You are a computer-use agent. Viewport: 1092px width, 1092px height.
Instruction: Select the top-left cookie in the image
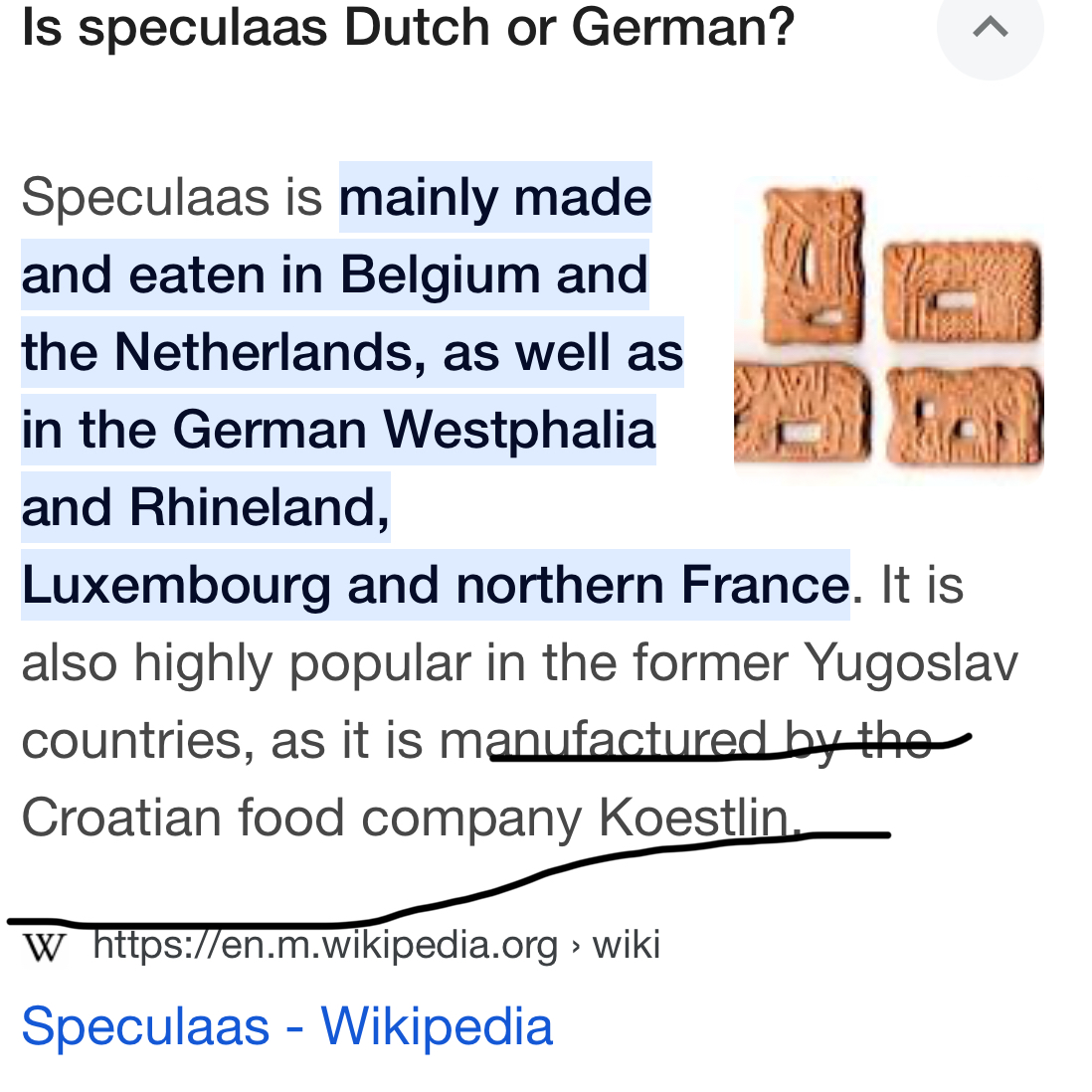(x=813, y=266)
